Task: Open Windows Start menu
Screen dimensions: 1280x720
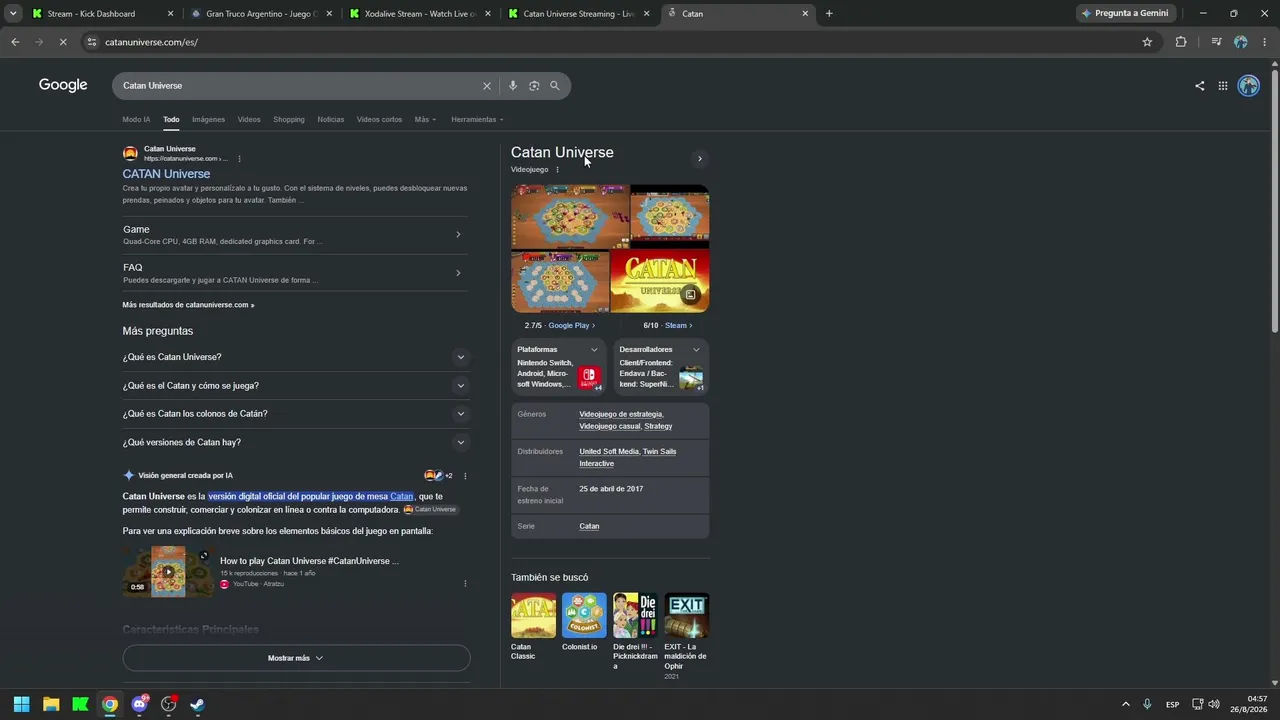Action: 21,704
